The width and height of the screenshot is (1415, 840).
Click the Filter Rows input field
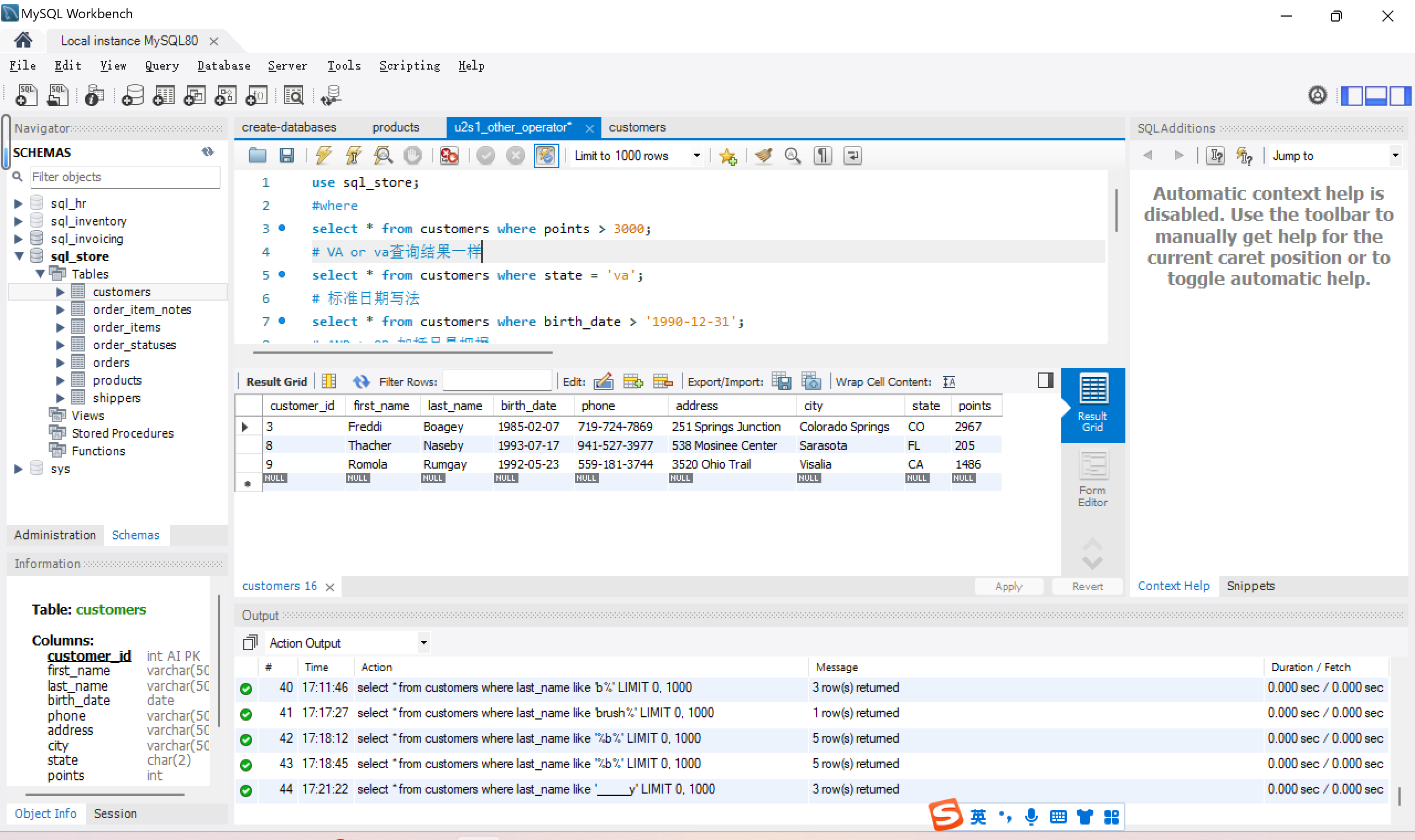[496, 381]
